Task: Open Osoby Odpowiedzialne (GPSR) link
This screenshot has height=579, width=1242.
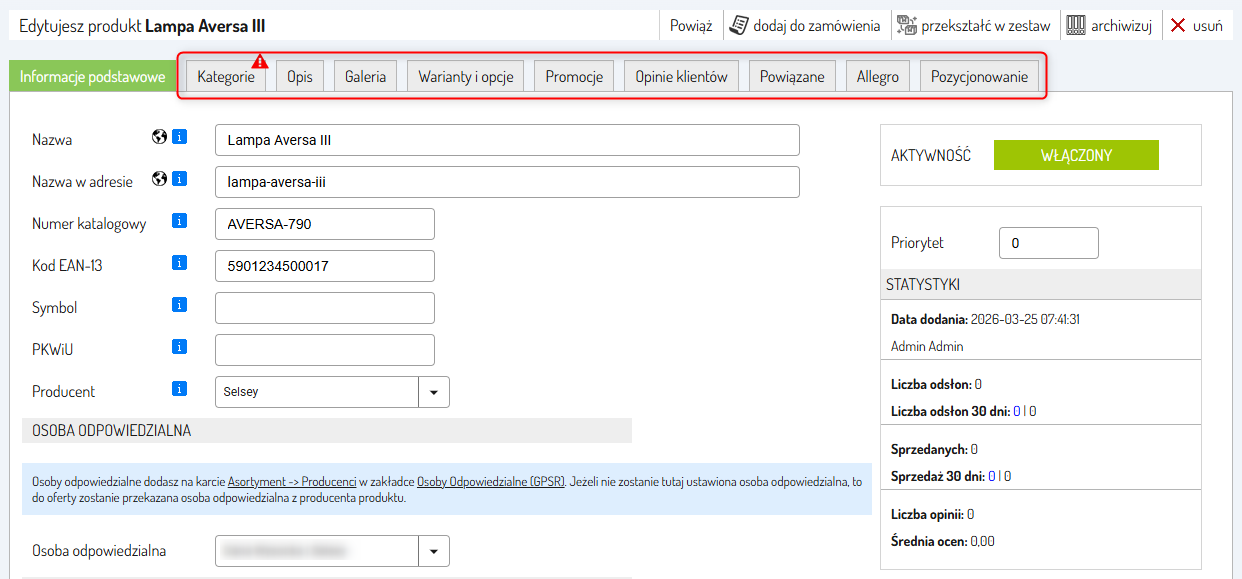Action: 491,481
